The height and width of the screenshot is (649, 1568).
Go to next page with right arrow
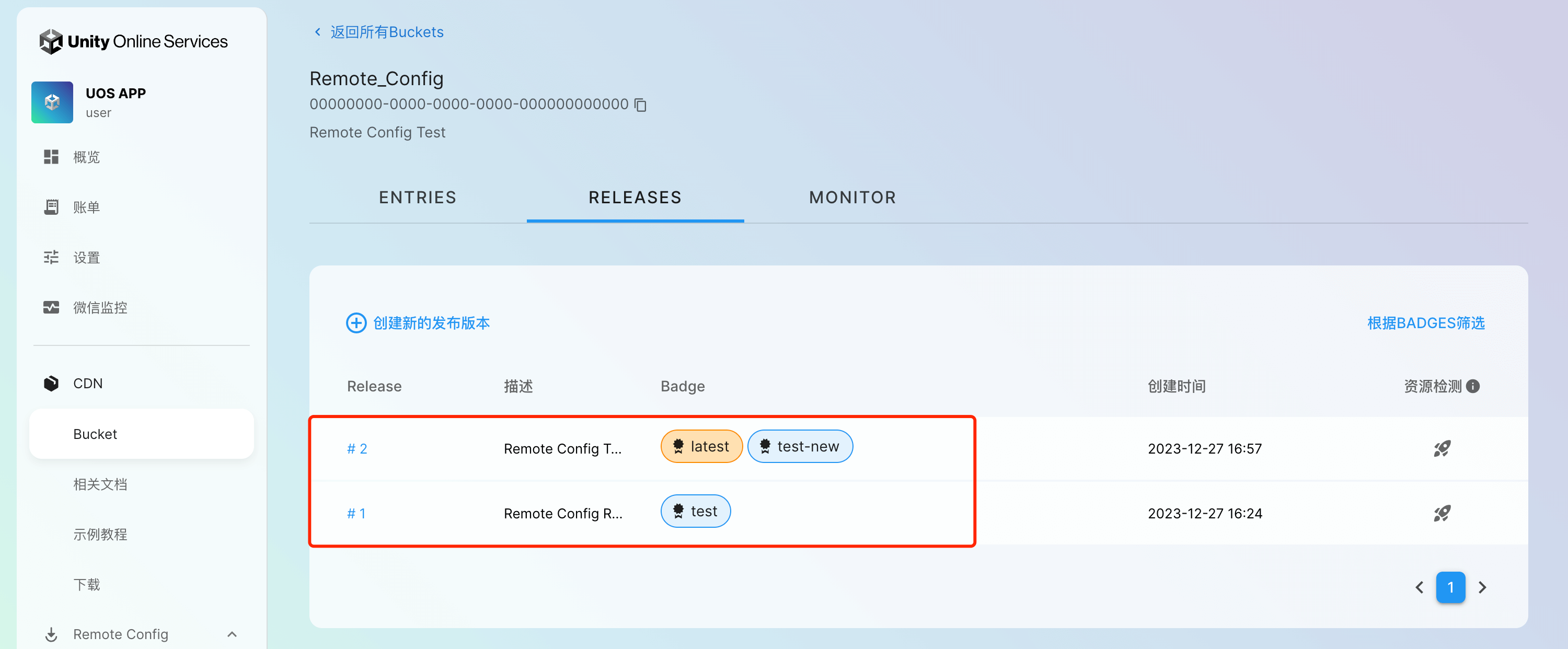pos(1483,587)
